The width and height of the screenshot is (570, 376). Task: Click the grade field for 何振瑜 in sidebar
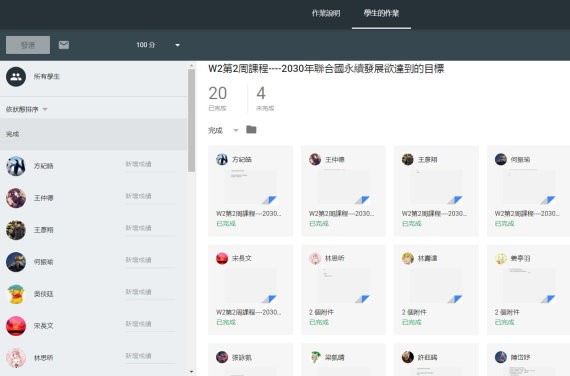coord(150,261)
